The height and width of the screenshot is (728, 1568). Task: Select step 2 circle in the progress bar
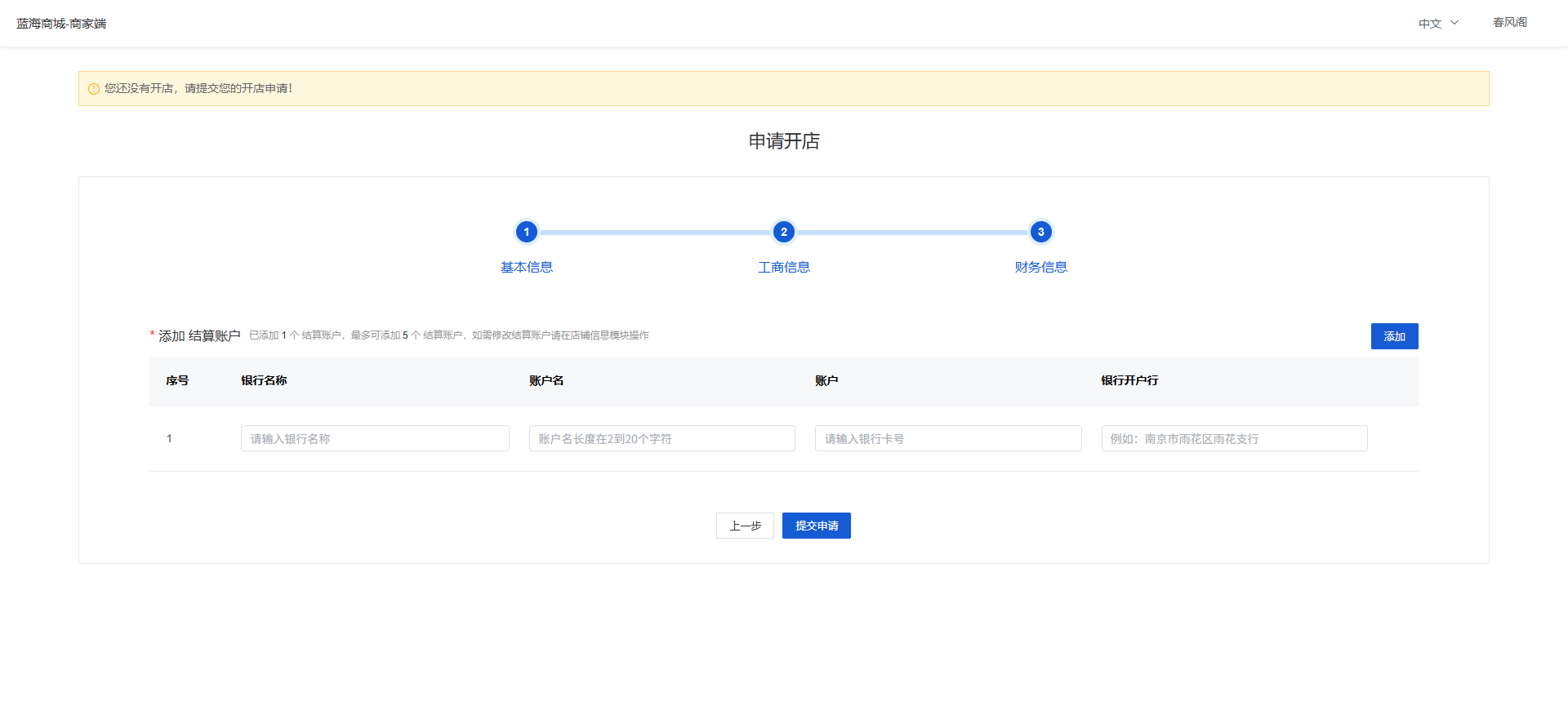pyautogui.click(x=784, y=232)
